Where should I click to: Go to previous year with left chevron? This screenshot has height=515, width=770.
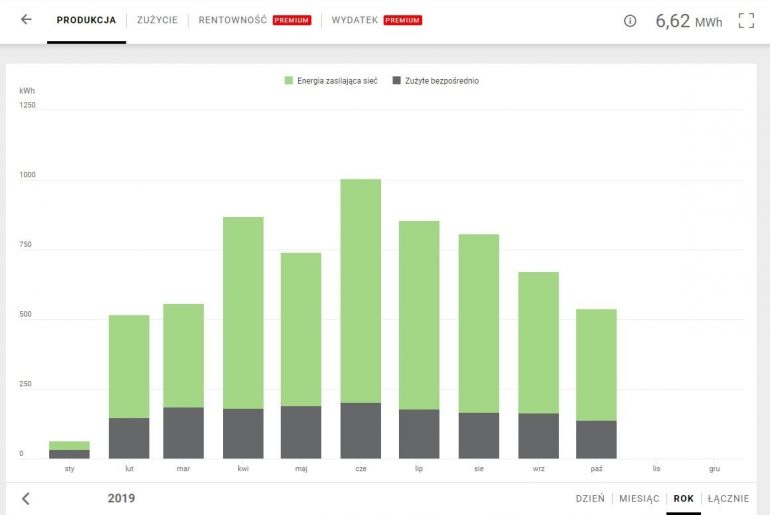coord(26,498)
